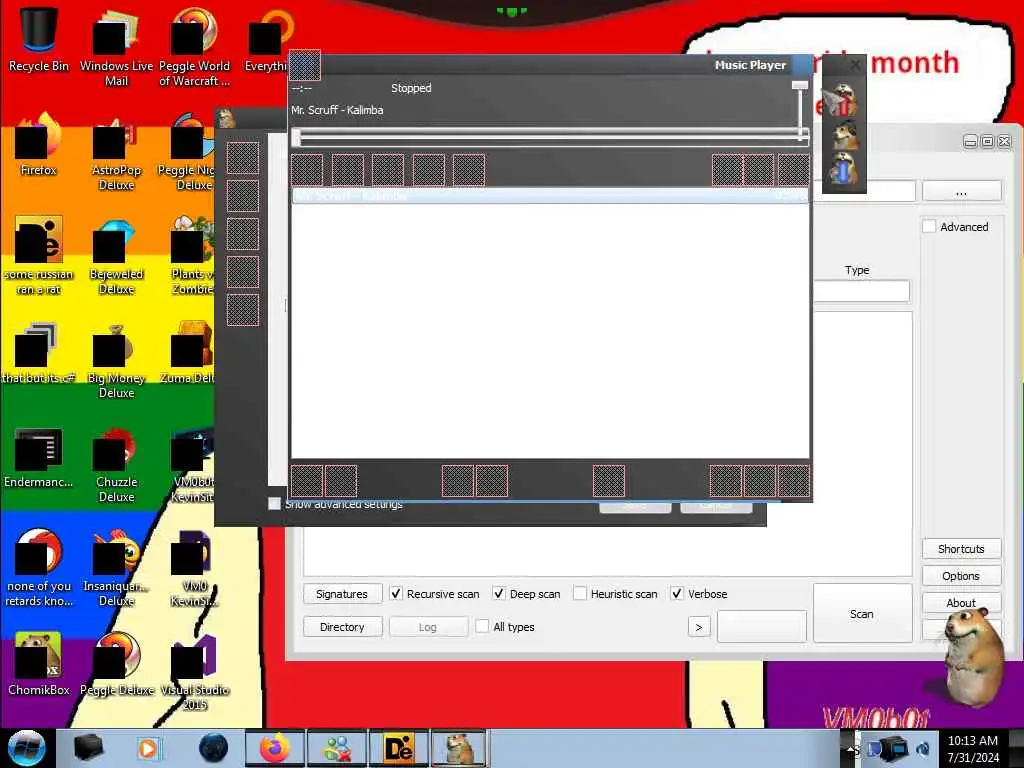Viewport: 1024px width, 768px height.
Task: Click the input field next to '>' button
Action: click(761, 627)
